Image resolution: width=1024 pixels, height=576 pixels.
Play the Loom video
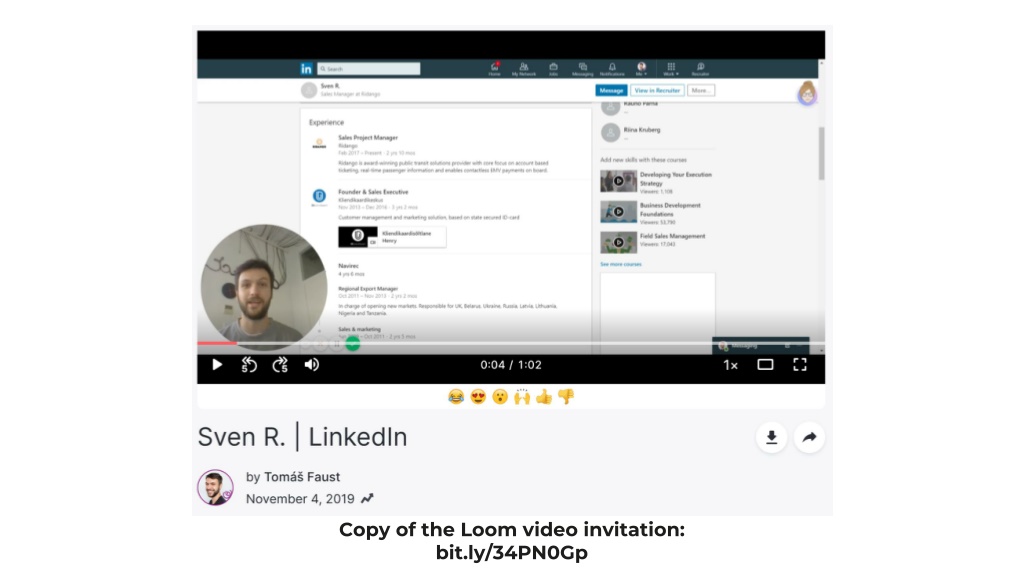pyautogui.click(x=217, y=365)
